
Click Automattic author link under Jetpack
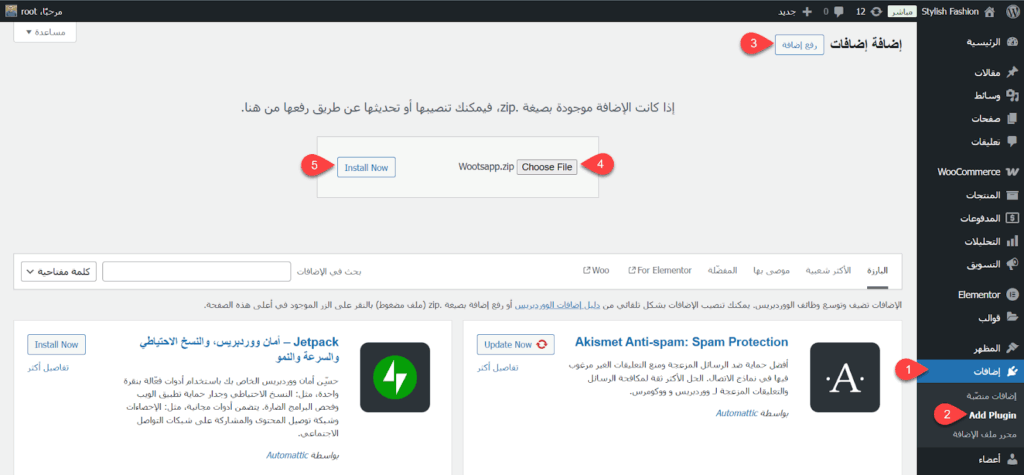(288, 454)
